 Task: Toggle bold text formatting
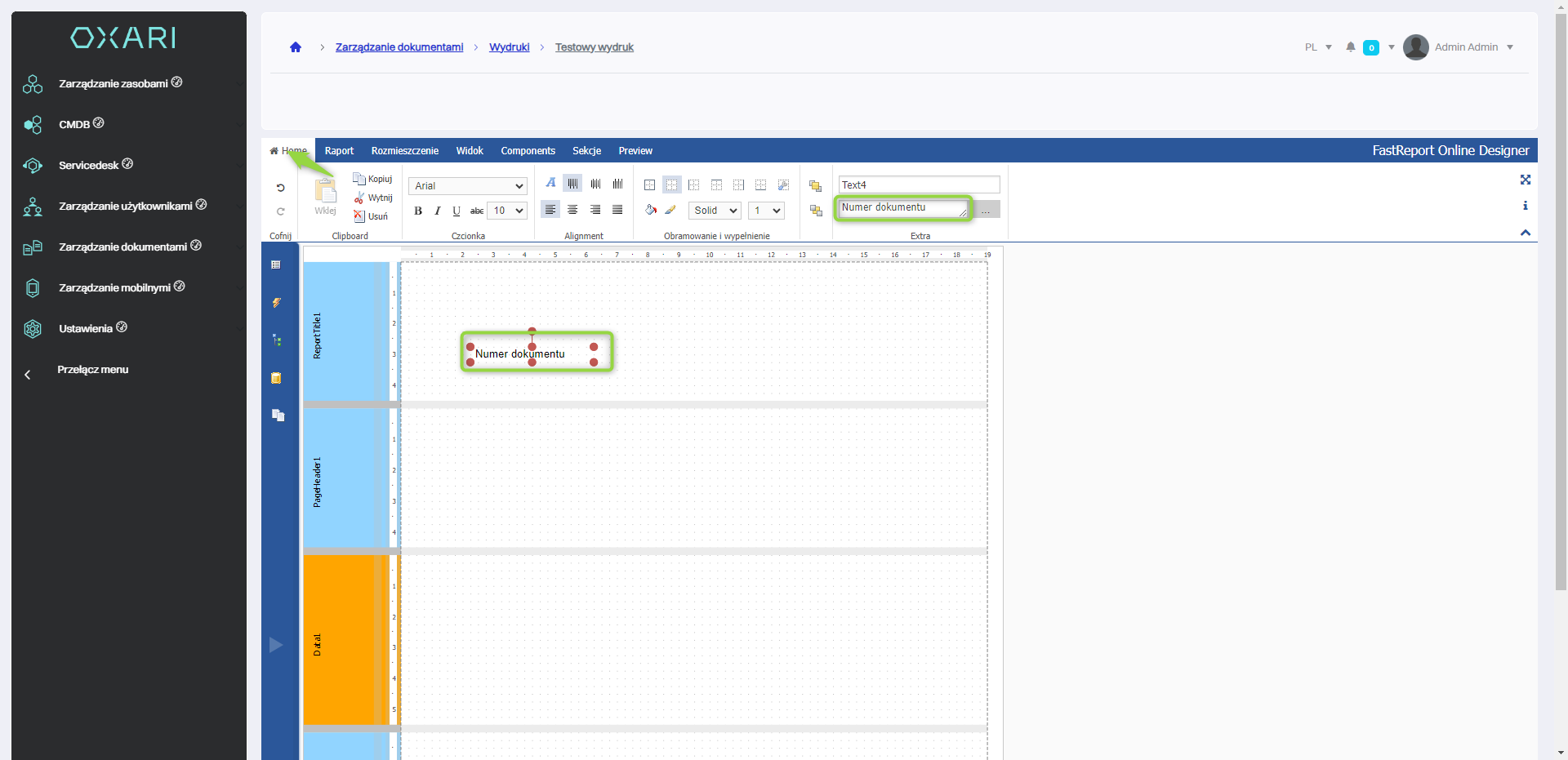(x=418, y=211)
